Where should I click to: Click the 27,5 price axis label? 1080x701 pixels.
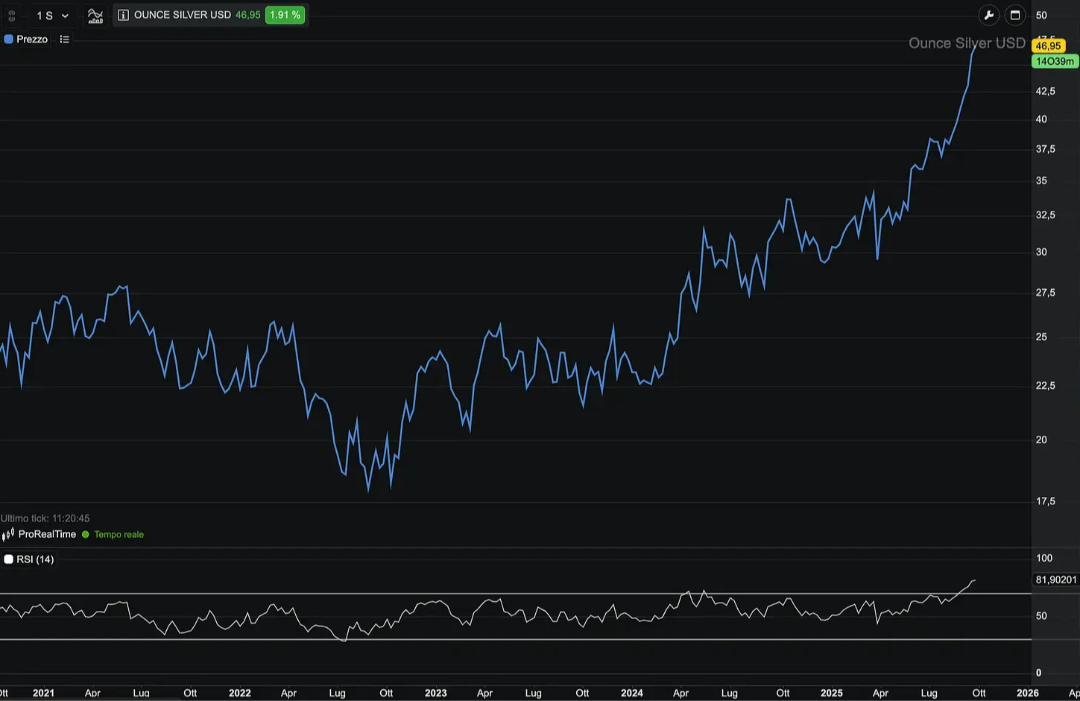tap(1046, 293)
